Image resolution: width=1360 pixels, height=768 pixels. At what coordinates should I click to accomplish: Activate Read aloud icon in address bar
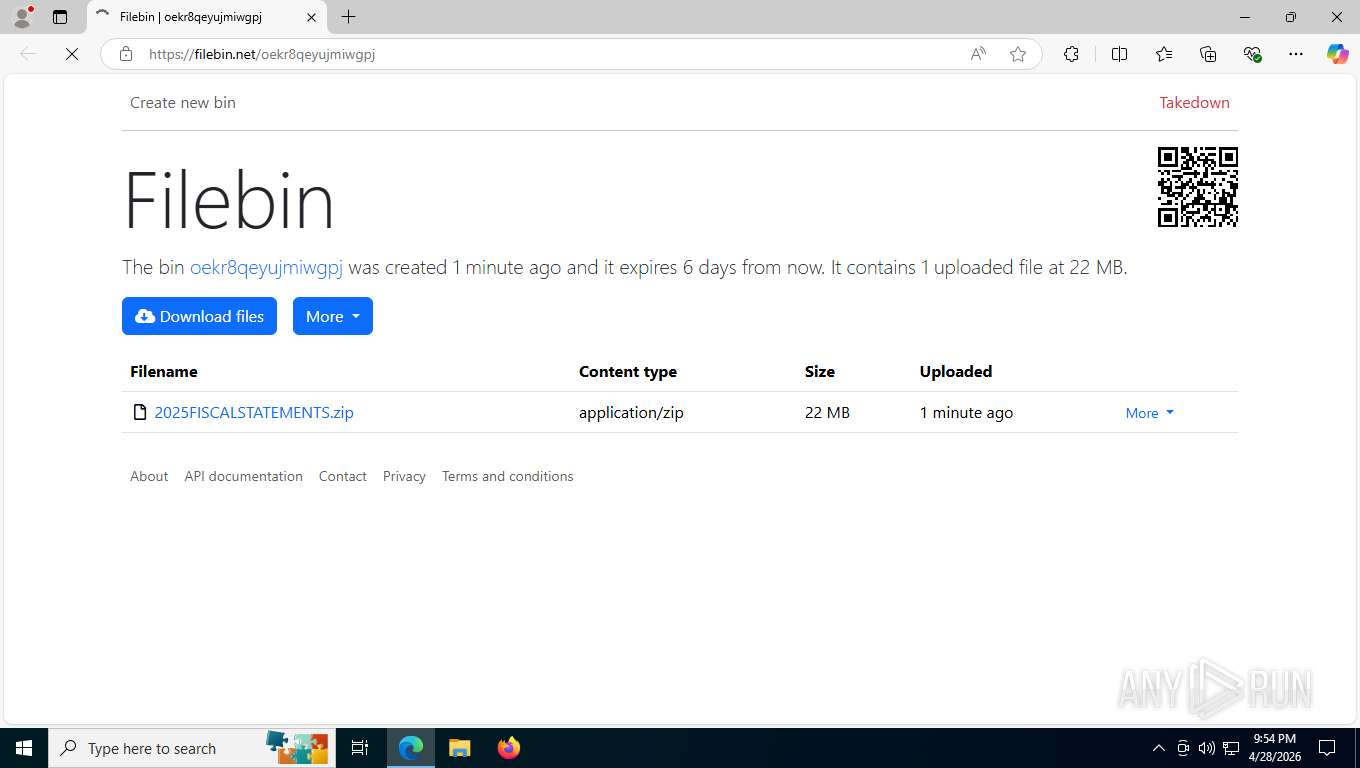click(978, 54)
